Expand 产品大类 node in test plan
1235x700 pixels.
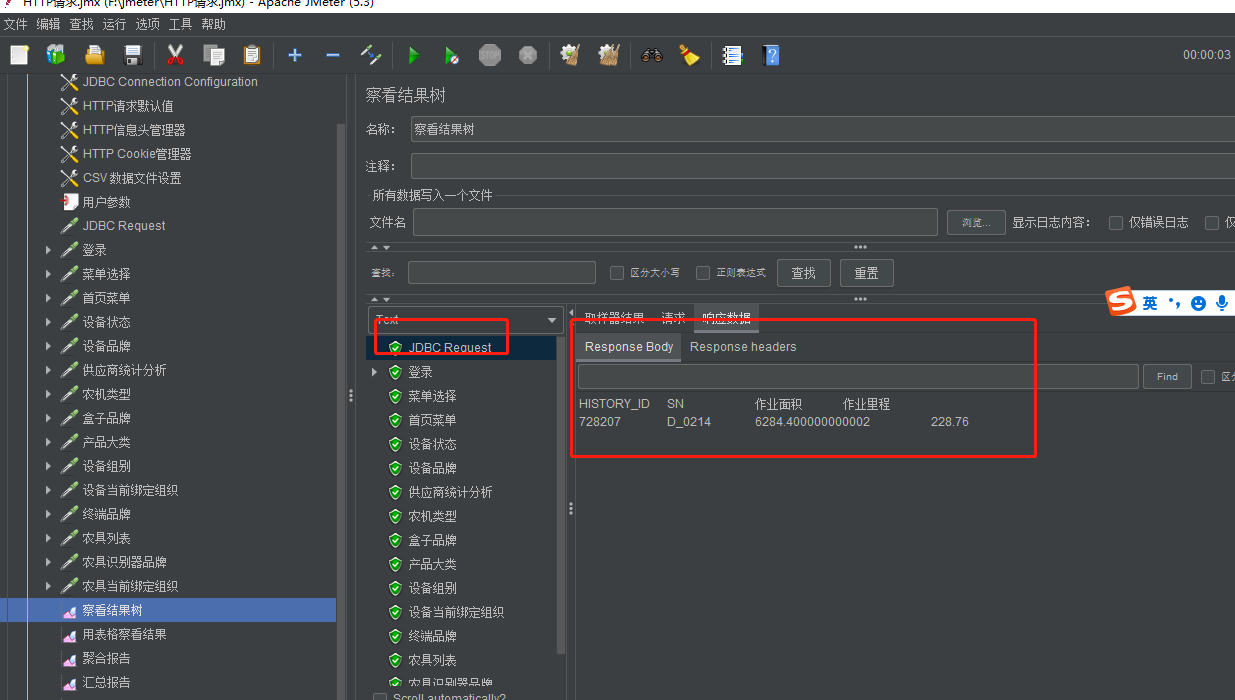point(48,442)
